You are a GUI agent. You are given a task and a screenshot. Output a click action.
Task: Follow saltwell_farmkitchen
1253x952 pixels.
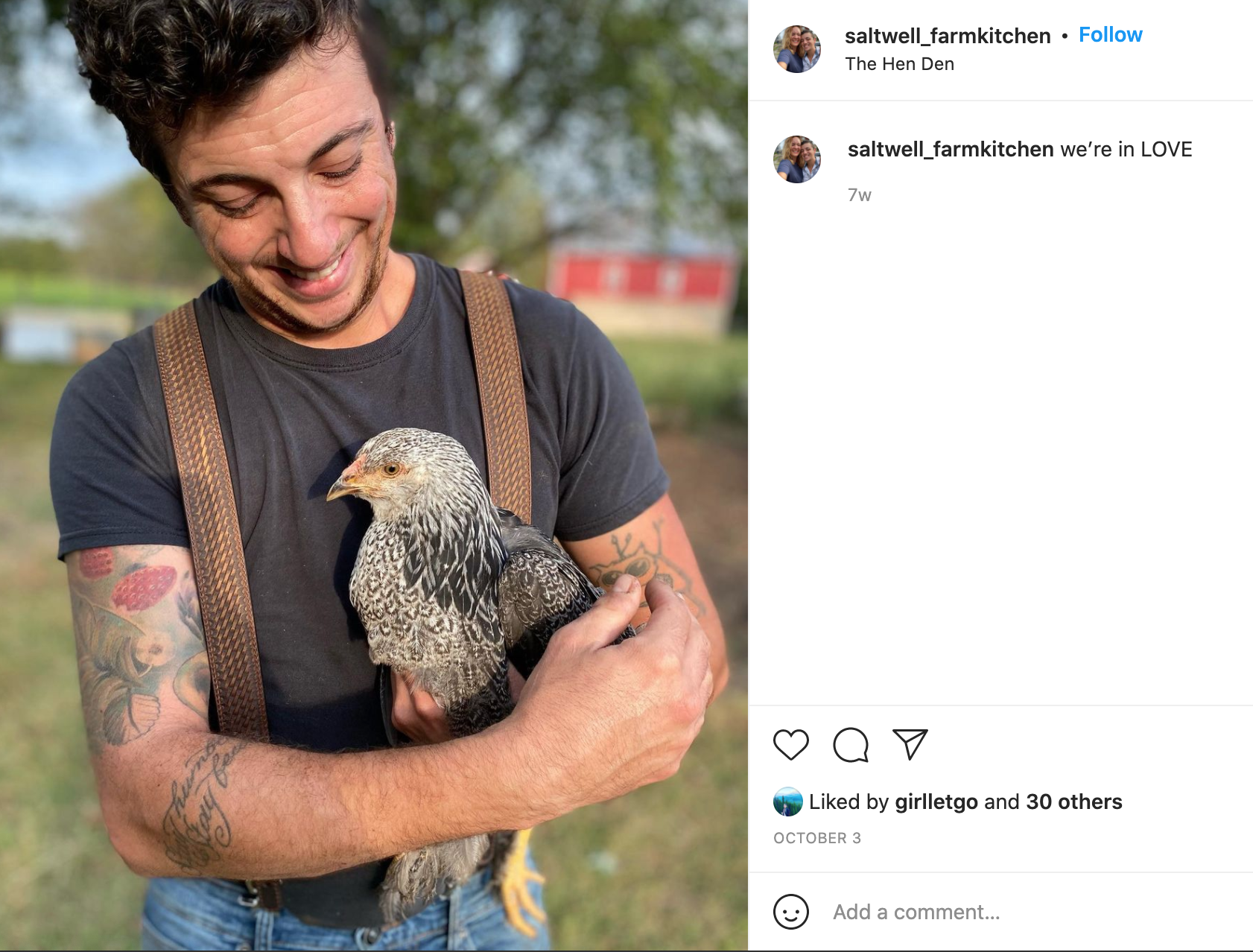(1110, 35)
